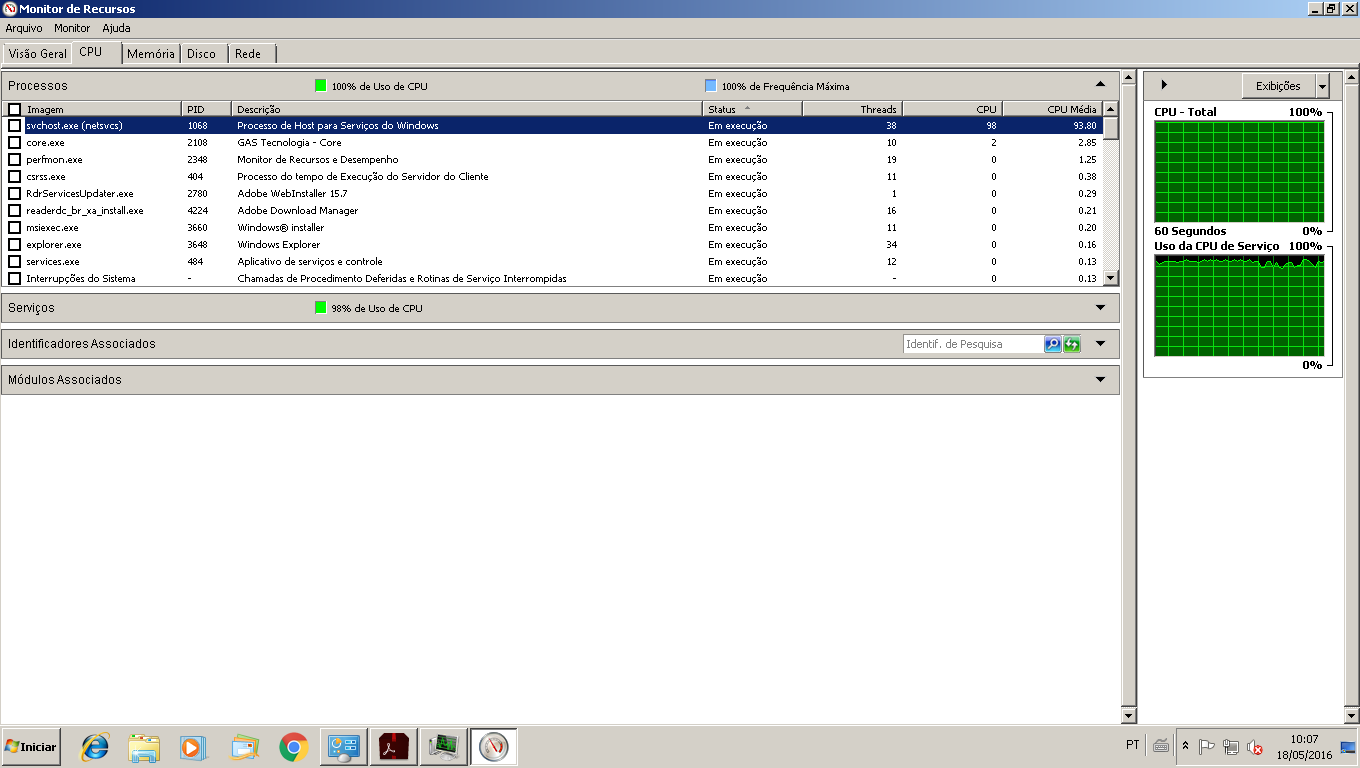Screen dimensions: 1360x768
Task: Click the muted volume speaker icon
Action: [1255, 746]
